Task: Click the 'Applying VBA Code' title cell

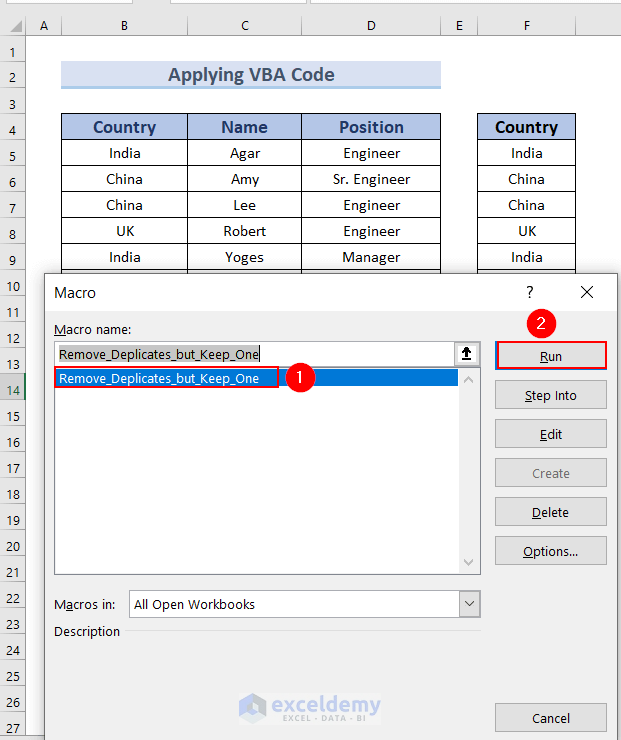Action: pyautogui.click(x=251, y=75)
